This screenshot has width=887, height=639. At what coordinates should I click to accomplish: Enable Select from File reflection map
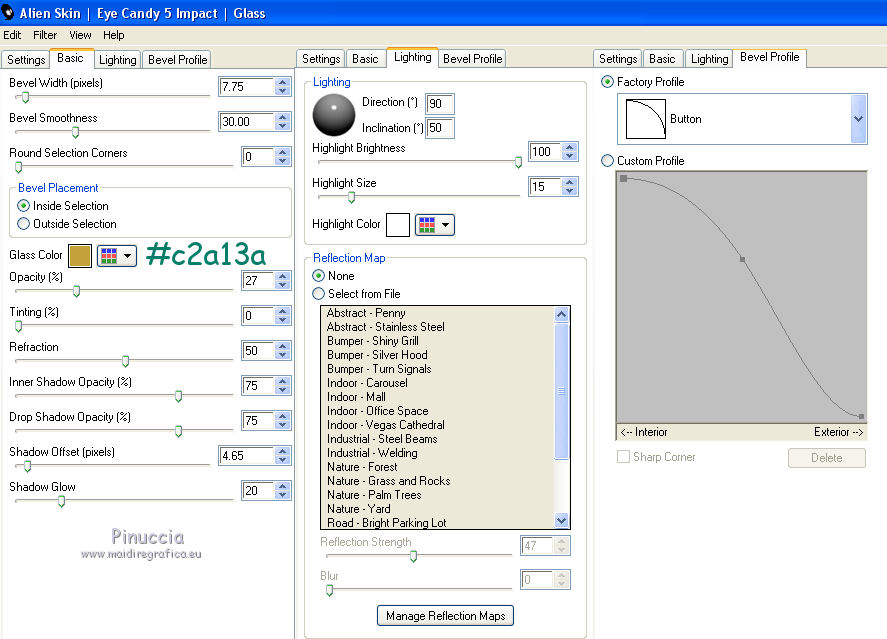[319, 294]
